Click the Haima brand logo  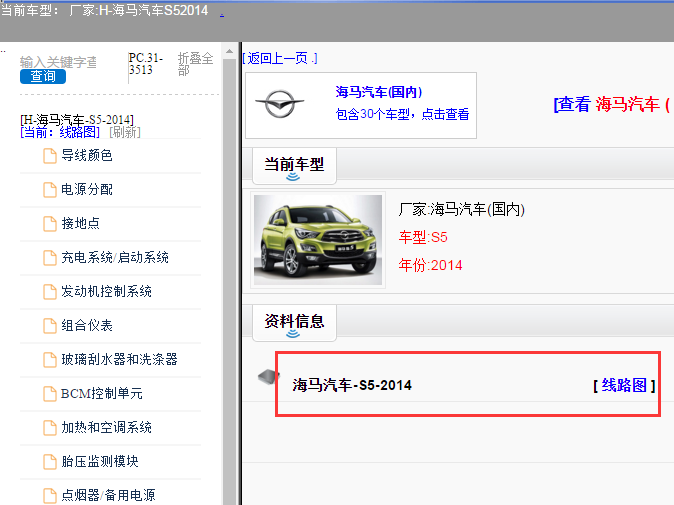click(x=279, y=104)
